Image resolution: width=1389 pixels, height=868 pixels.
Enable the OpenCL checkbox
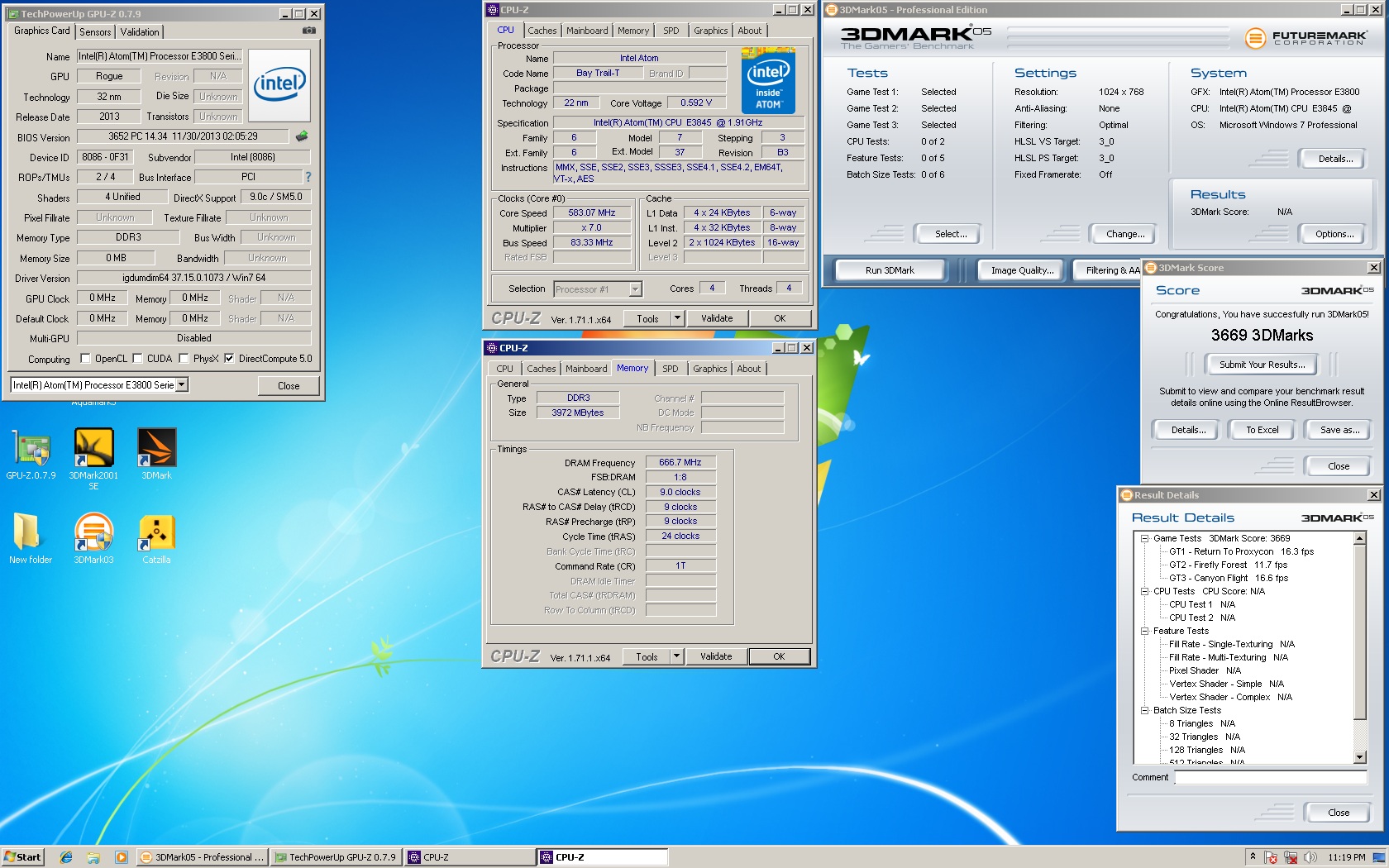[x=85, y=359]
